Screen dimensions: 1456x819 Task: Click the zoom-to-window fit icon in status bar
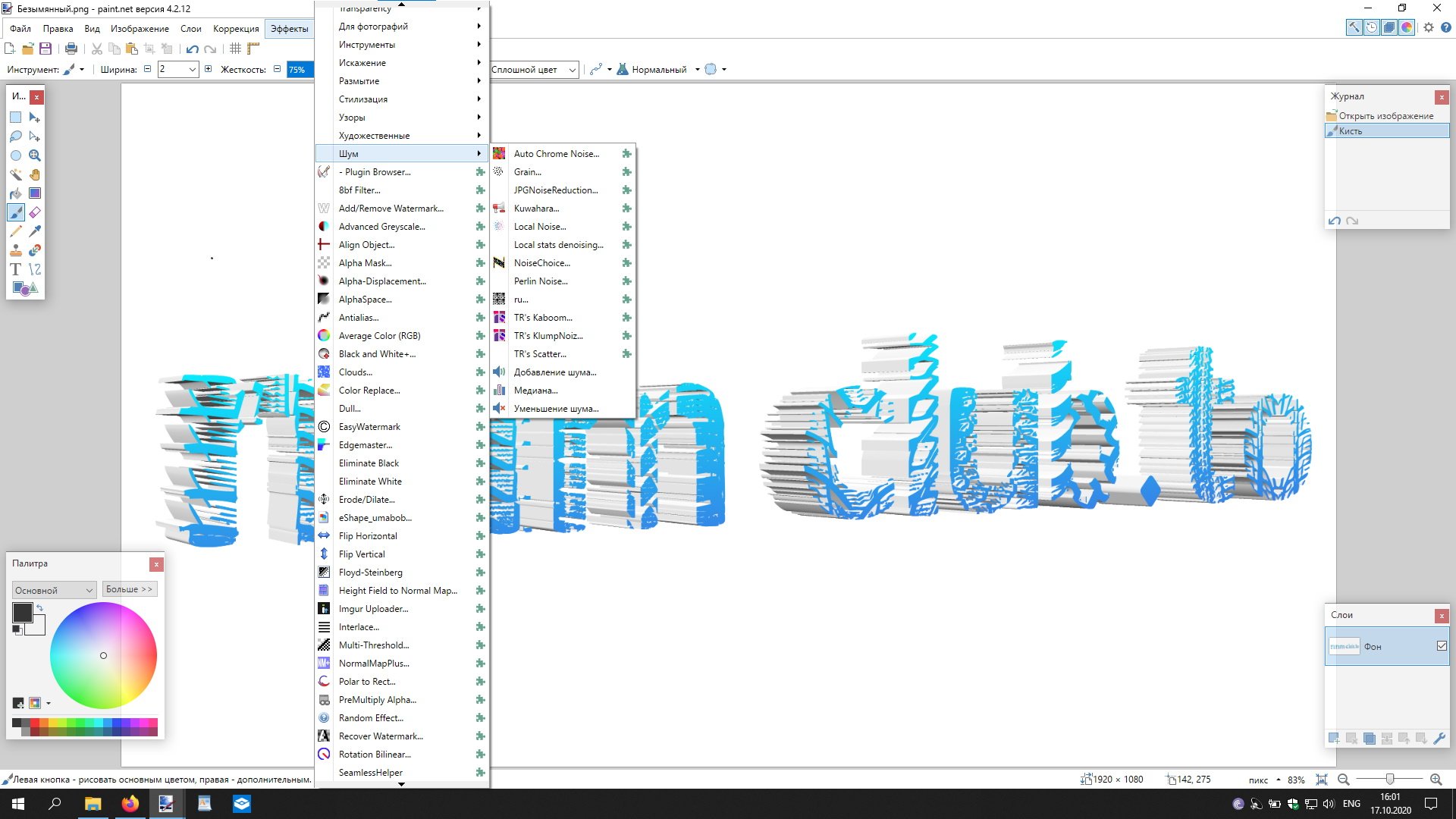point(1322,779)
